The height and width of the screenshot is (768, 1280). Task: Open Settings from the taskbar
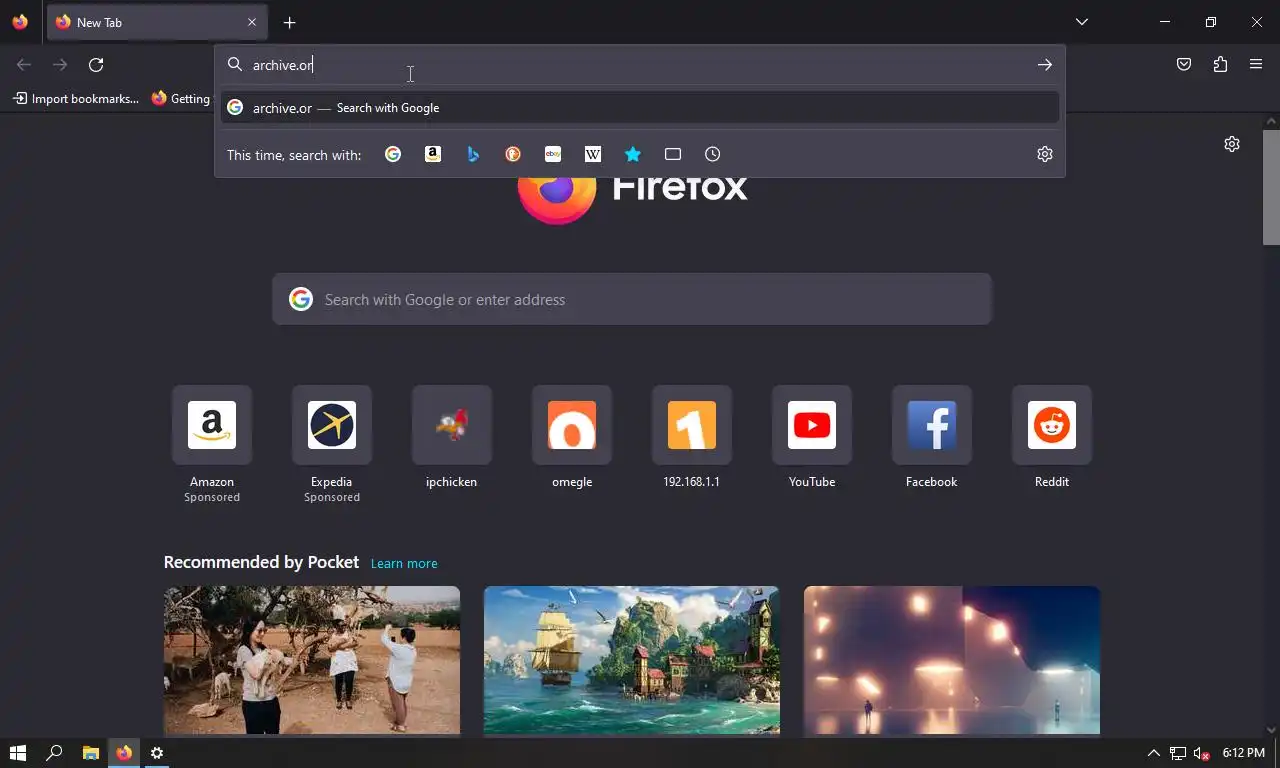[x=157, y=753]
